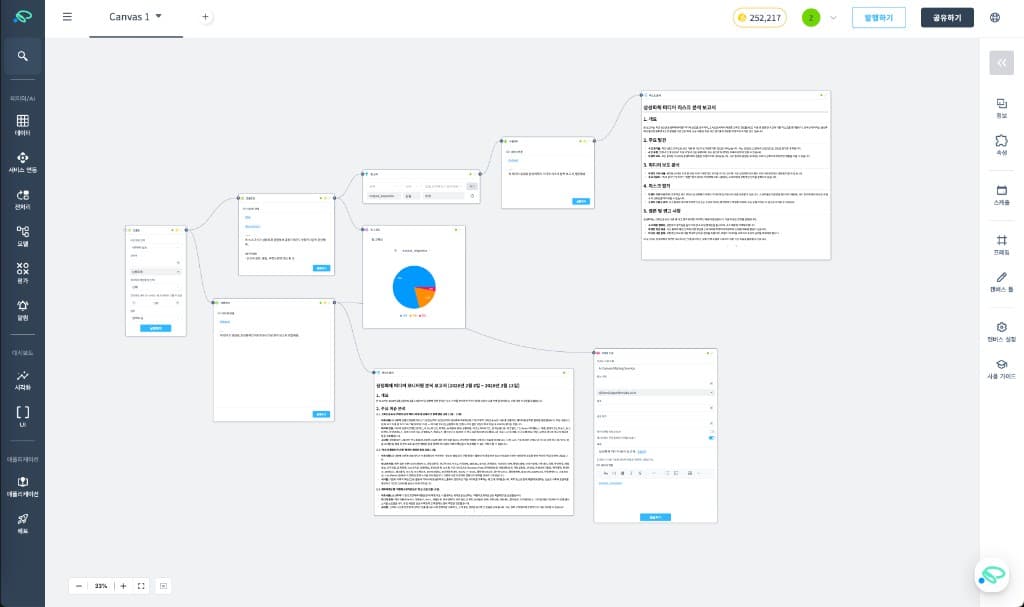The image size is (1024, 607).
Task: Collapse the right side panel with chevrons
Action: [1001, 62]
